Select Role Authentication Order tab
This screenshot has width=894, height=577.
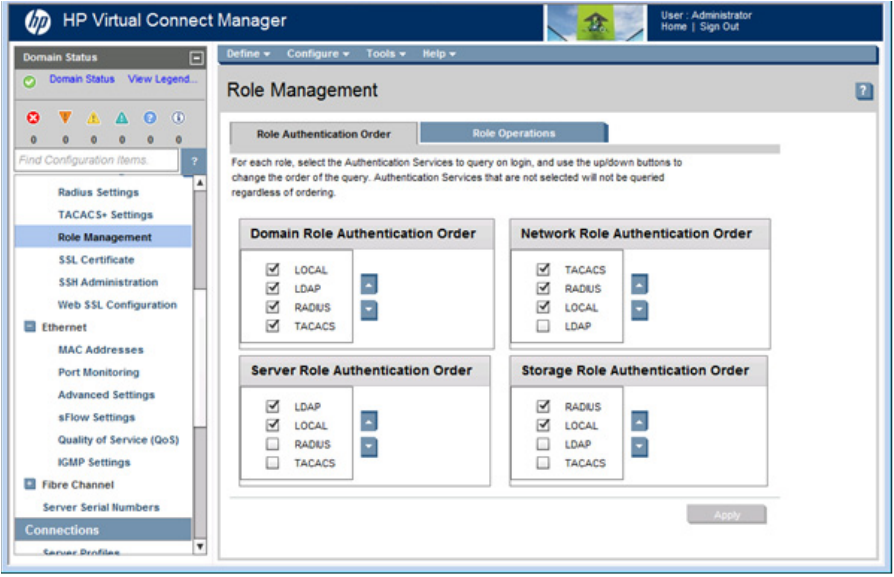tap(323, 134)
